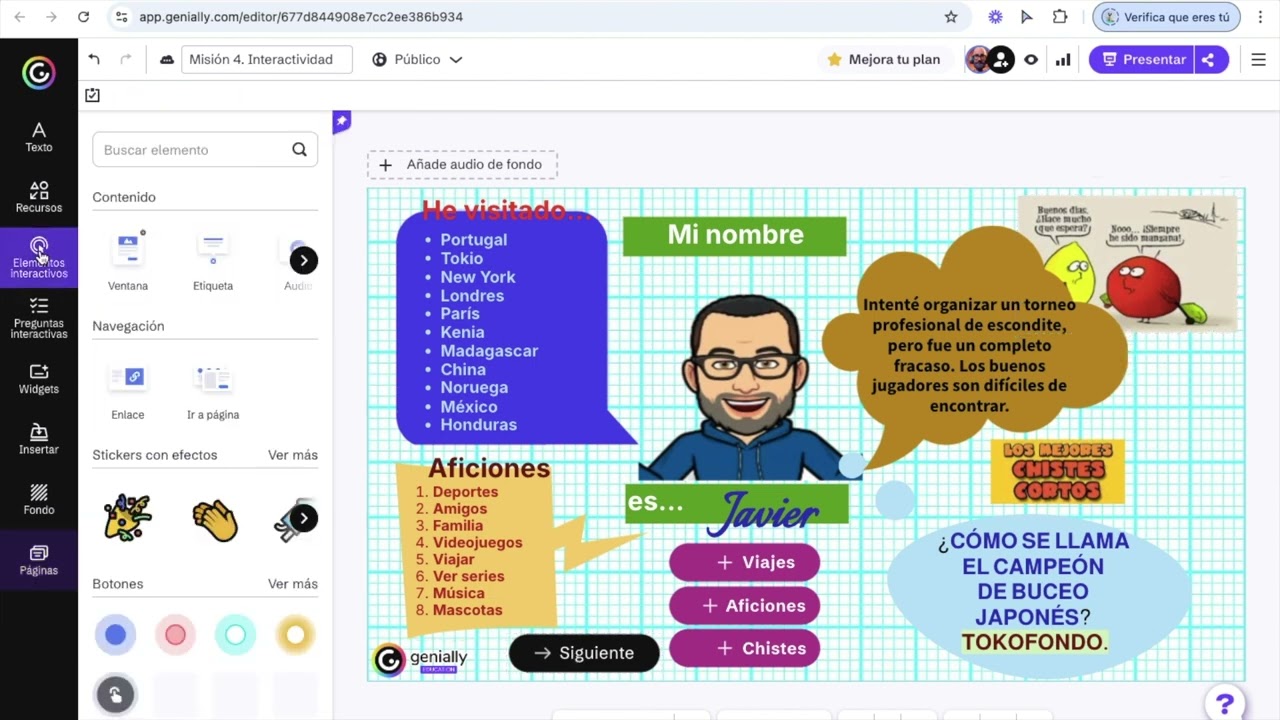
Task: Add the Etiqueta interactive element
Action: point(213,260)
